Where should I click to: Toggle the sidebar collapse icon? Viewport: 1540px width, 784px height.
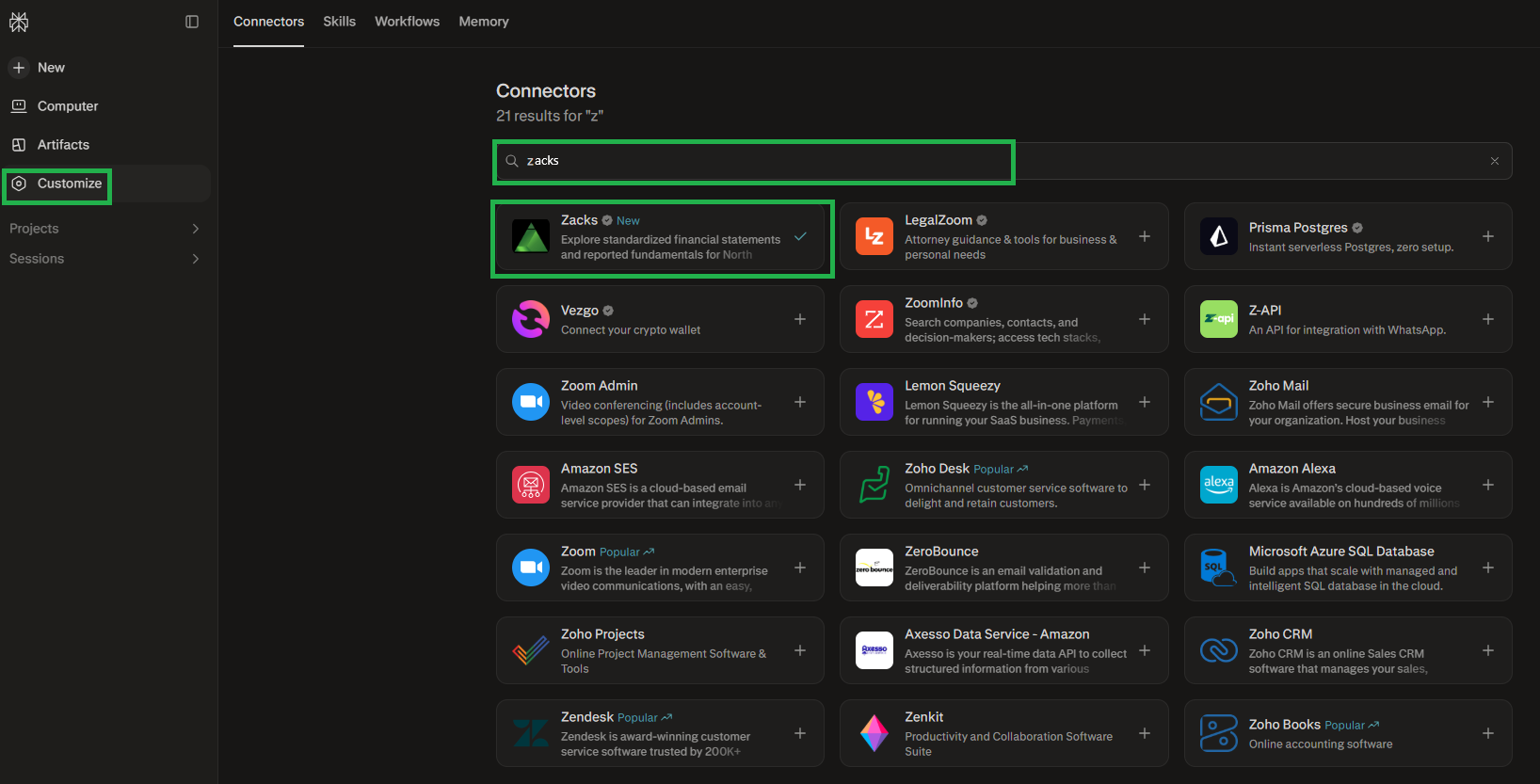pyautogui.click(x=192, y=22)
